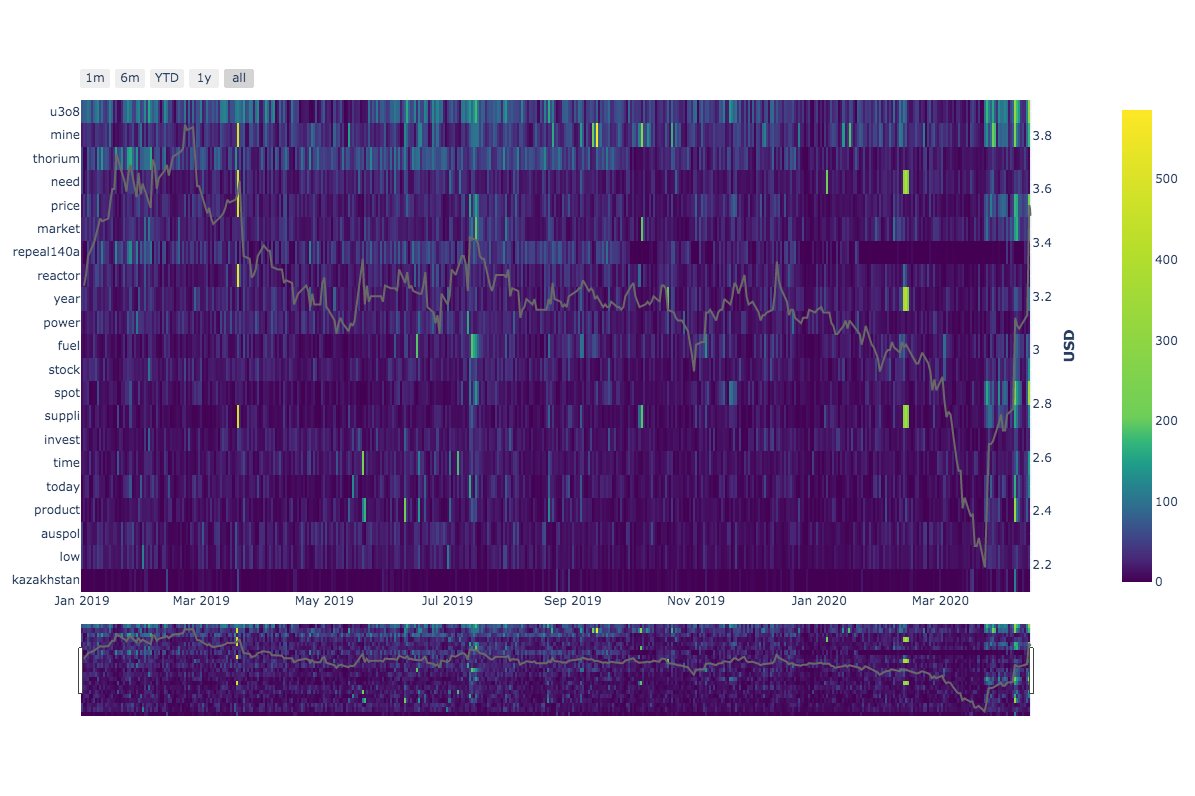Click the 'Mar 2019' x-axis tick
The width and height of the screenshot is (1195, 796).
click(x=201, y=601)
